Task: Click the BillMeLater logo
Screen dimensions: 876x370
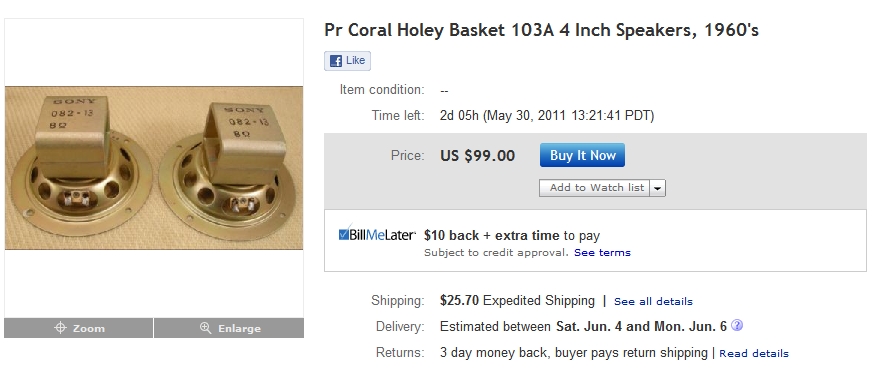Action: [377, 234]
